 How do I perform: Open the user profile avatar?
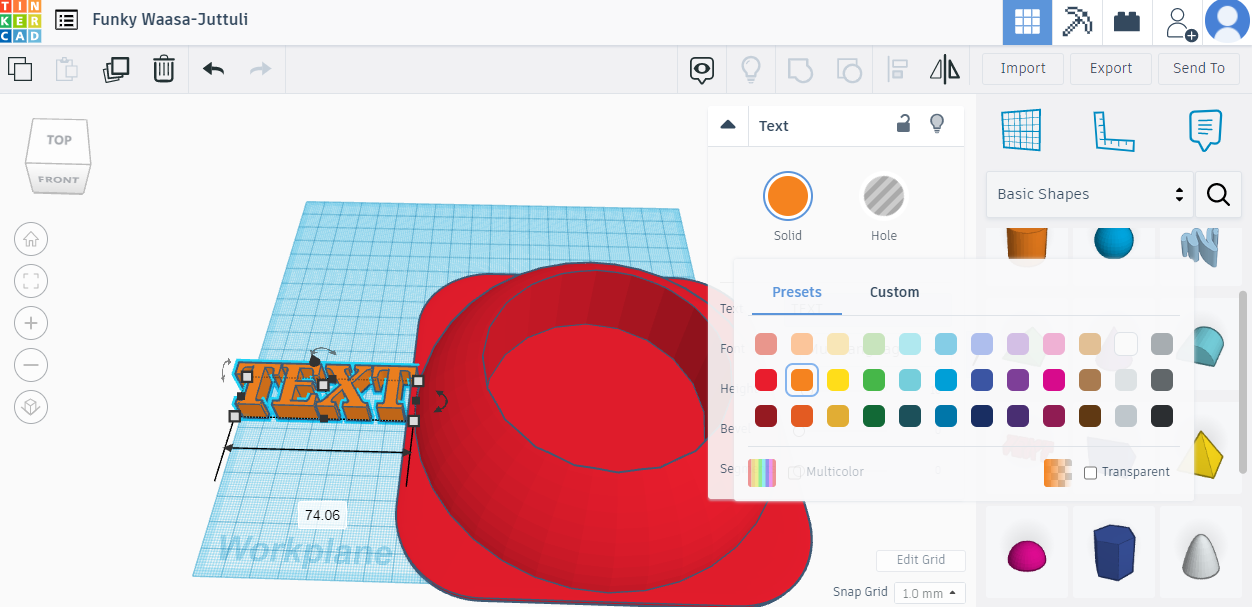1227,22
